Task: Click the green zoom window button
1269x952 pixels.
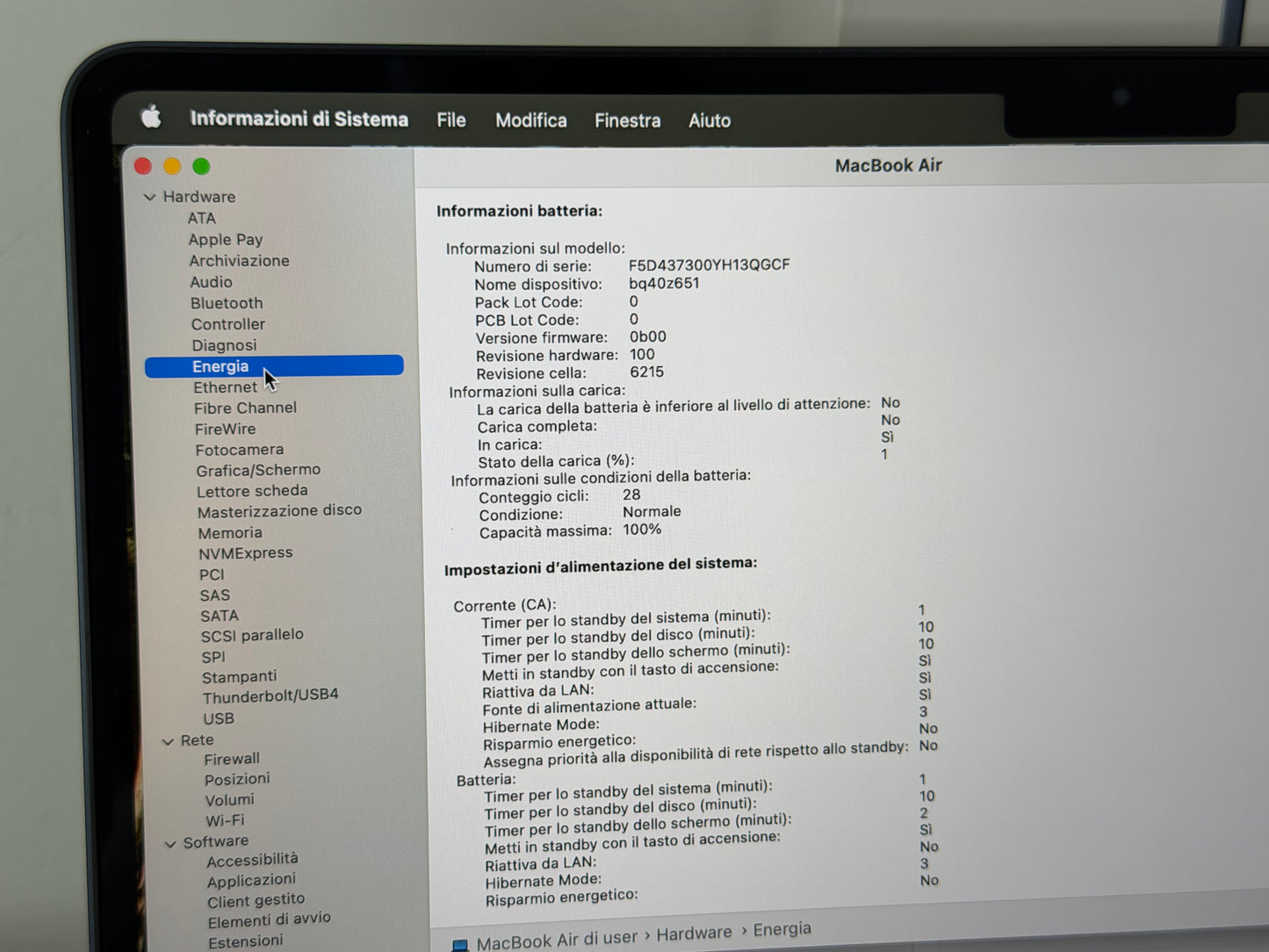Action: (x=201, y=166)
